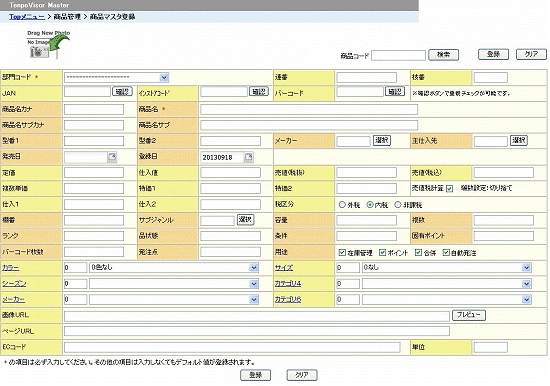Click the カラー label link
This screenshot has width=550, height=386.
tap(11, 268)
